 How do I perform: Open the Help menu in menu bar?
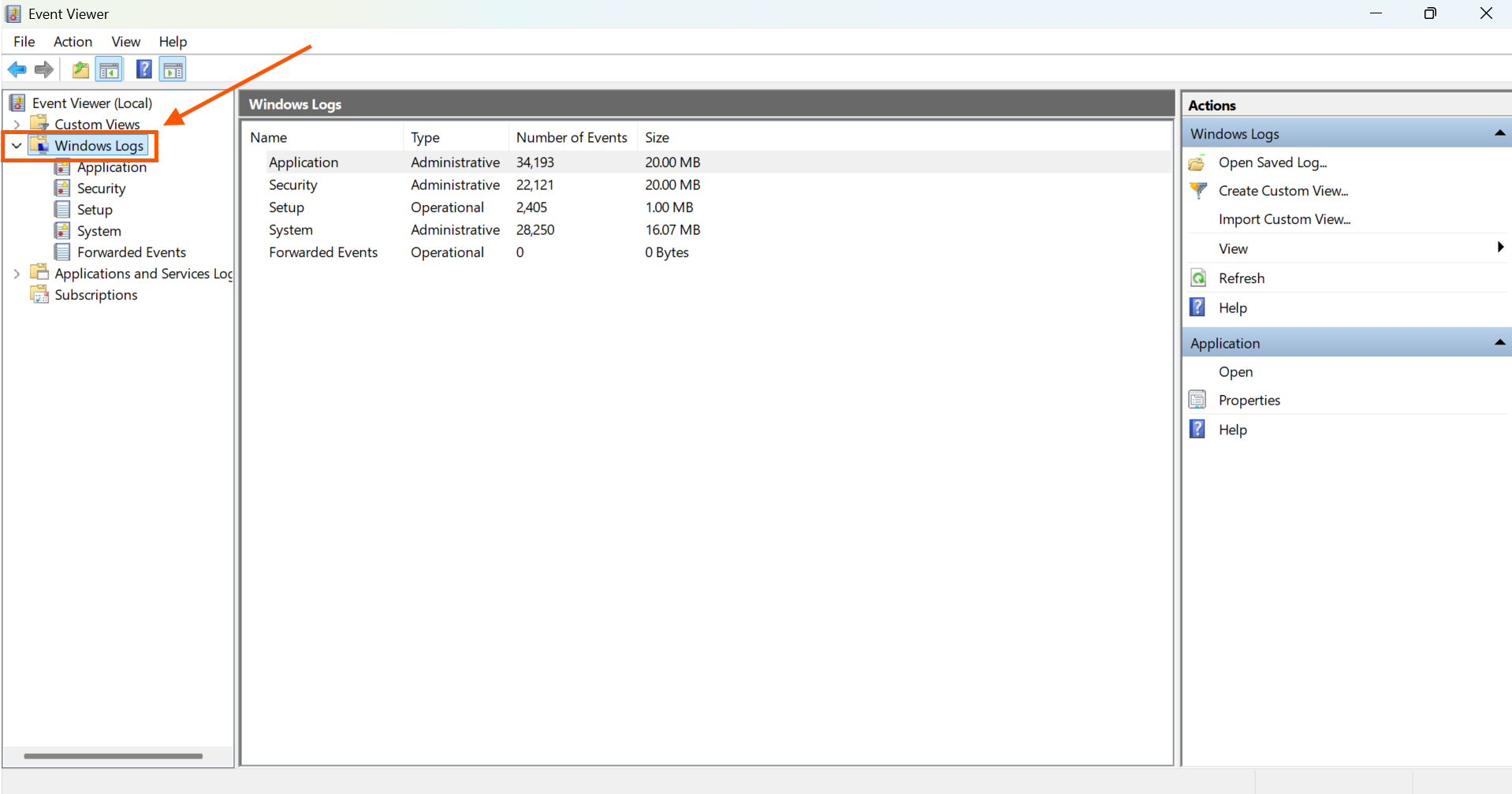pyautogui.click(x=173, y=42)
